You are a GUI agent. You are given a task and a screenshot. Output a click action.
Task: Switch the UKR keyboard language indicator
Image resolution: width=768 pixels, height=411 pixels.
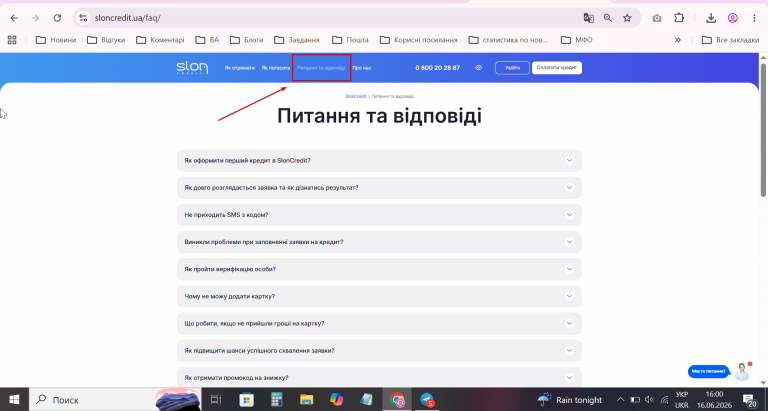681,400
